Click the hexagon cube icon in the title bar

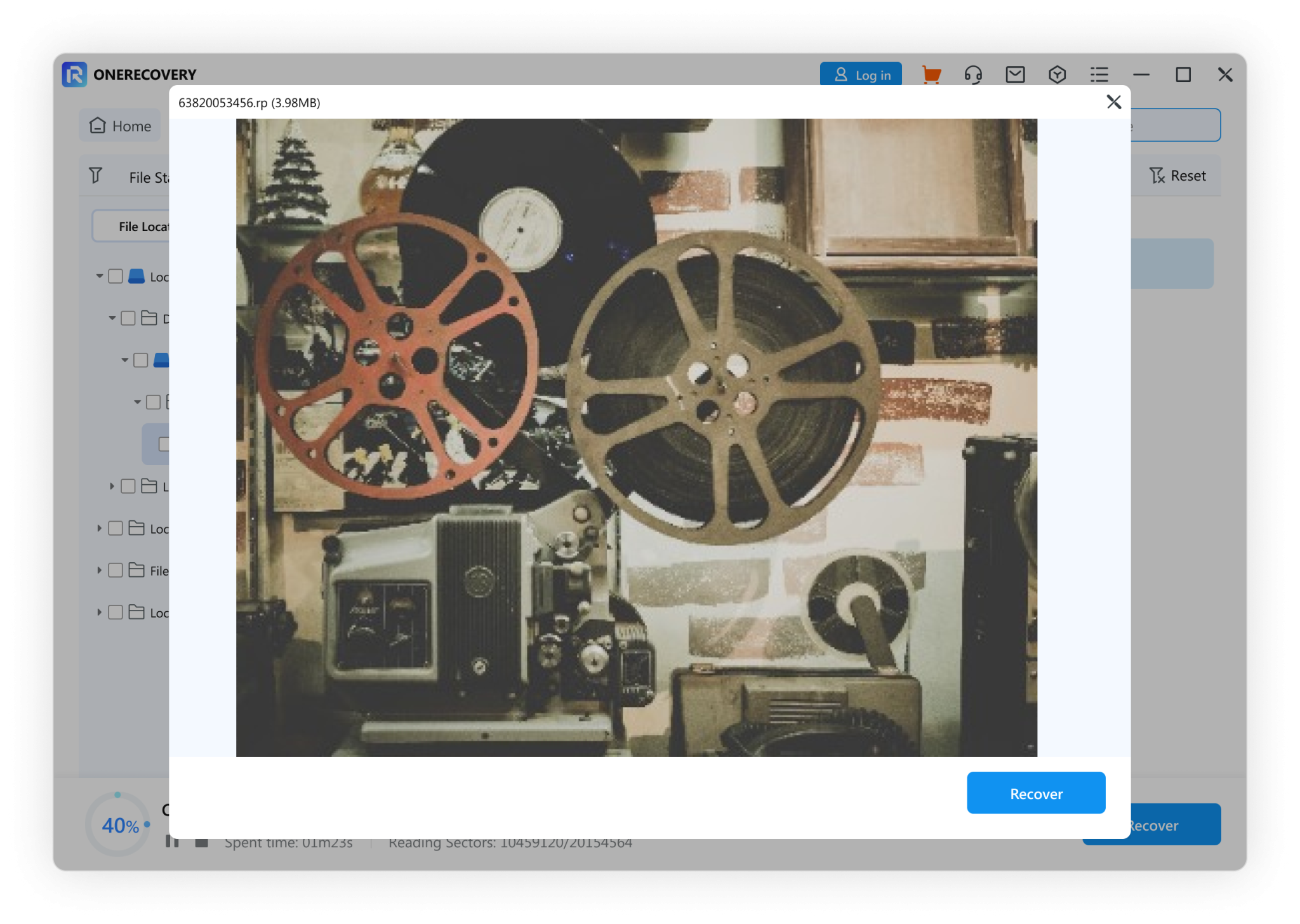(1057, 75)
